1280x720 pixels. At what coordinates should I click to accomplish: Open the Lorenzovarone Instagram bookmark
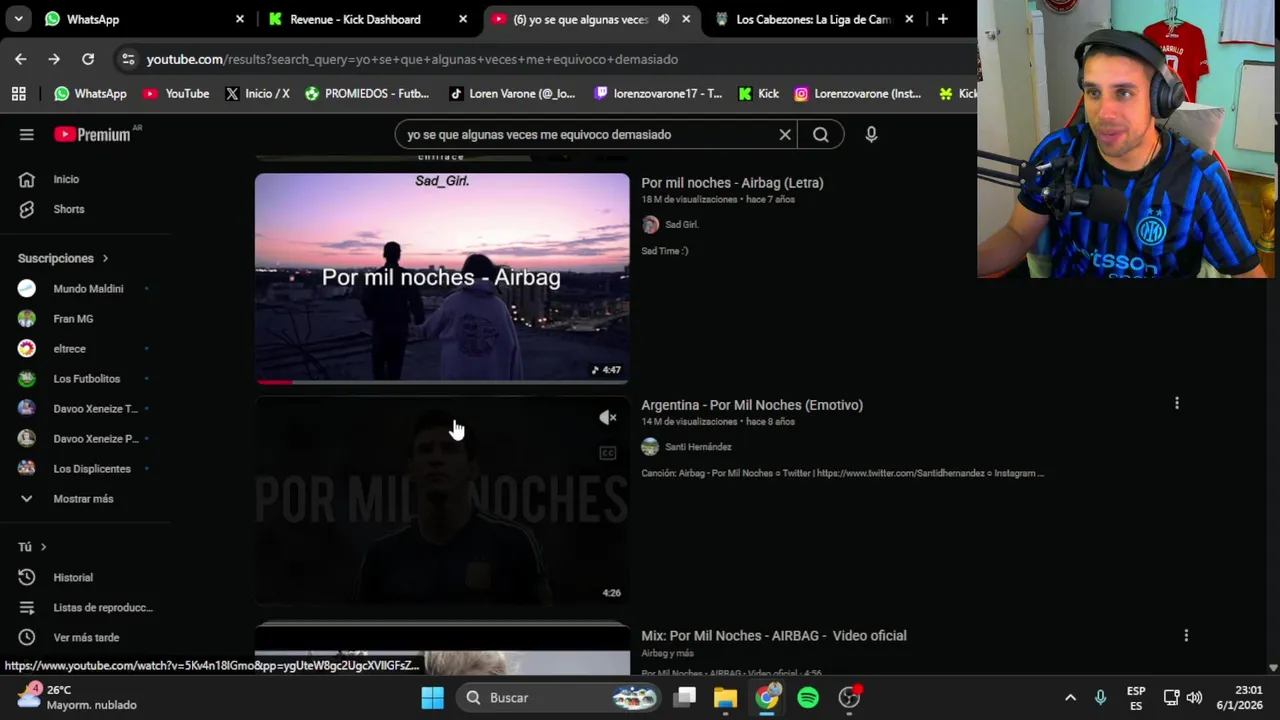tap(858, 93)
